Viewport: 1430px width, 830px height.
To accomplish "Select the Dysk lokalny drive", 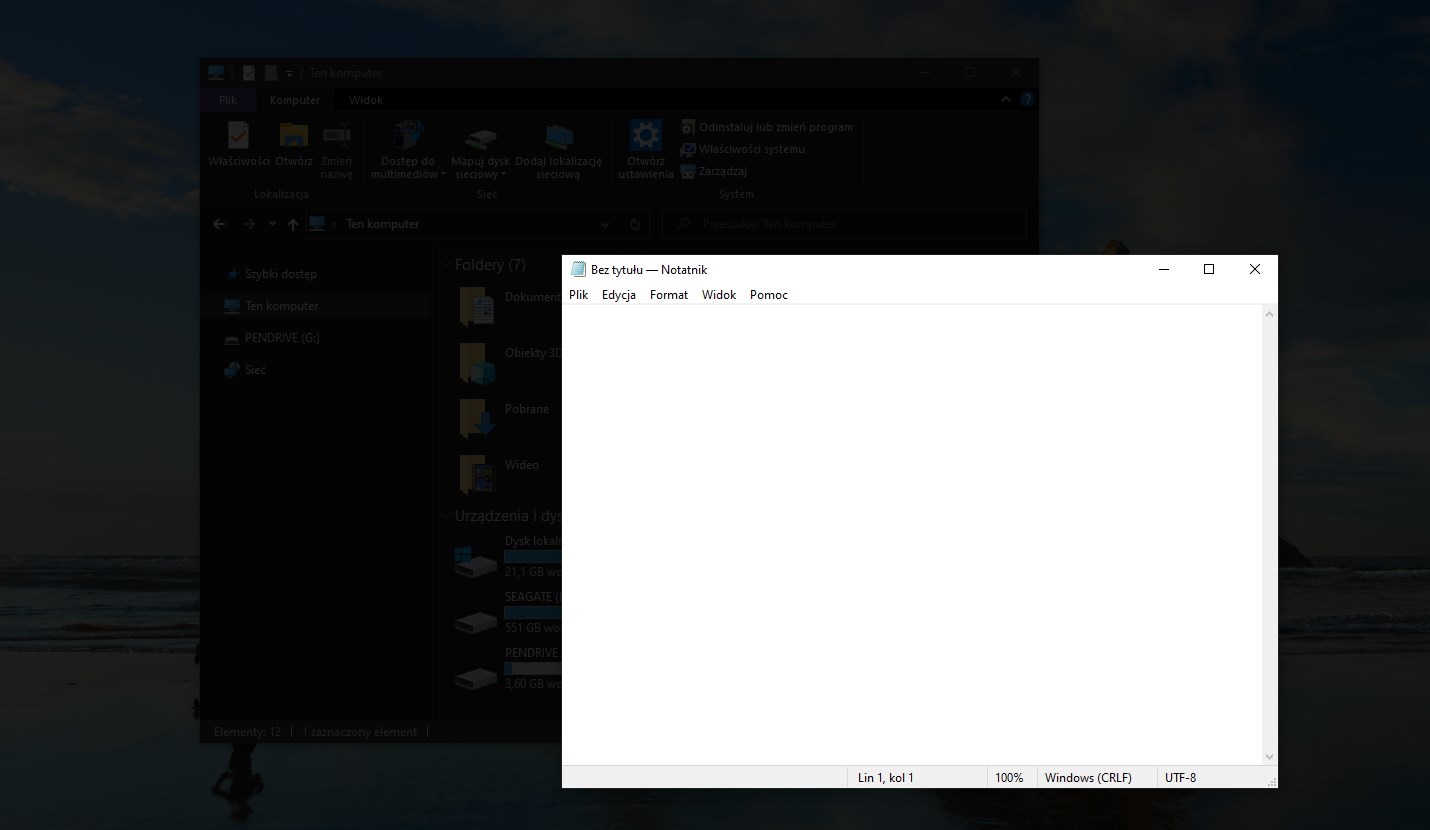I will point(507,557).
